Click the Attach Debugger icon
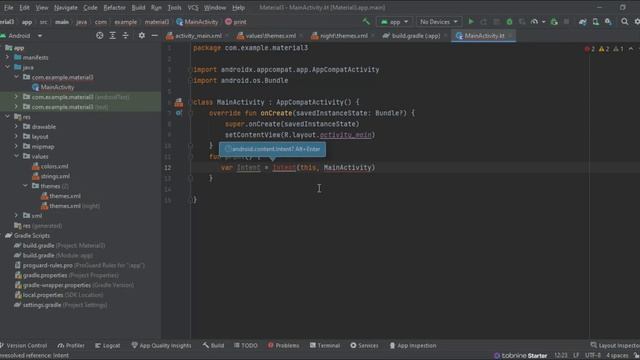The image size is (640, 360). coord(554,22)
